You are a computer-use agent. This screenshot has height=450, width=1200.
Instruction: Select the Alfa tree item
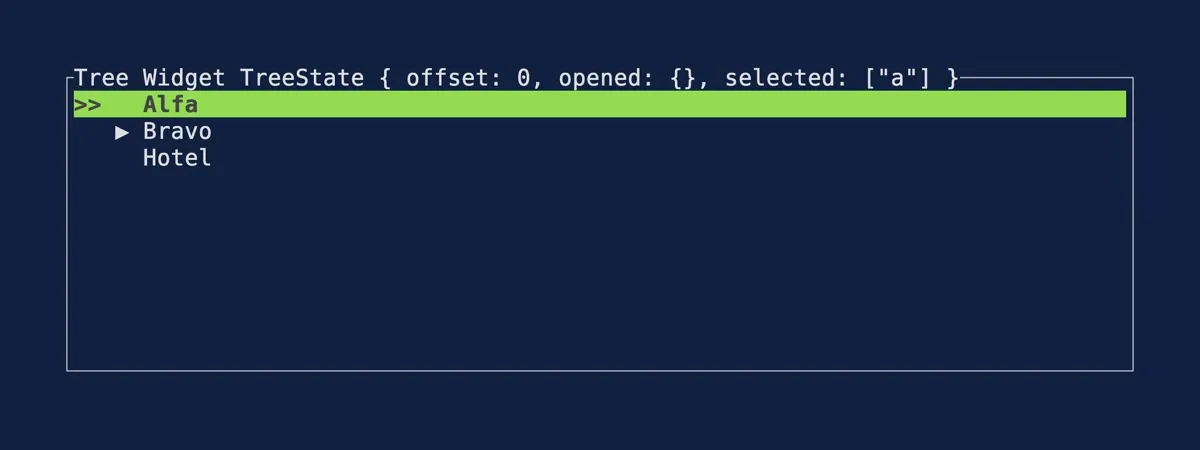pos(170,104)
